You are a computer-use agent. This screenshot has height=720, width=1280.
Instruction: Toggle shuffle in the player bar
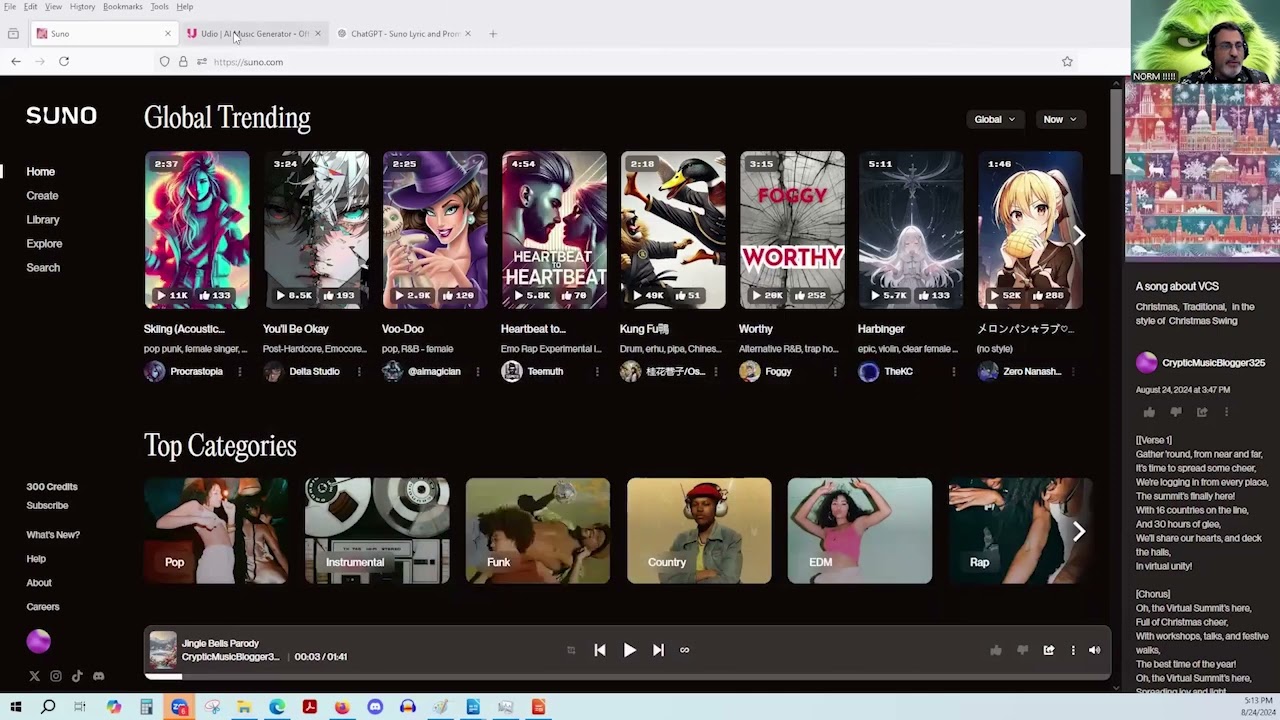(x=571, y=650)
